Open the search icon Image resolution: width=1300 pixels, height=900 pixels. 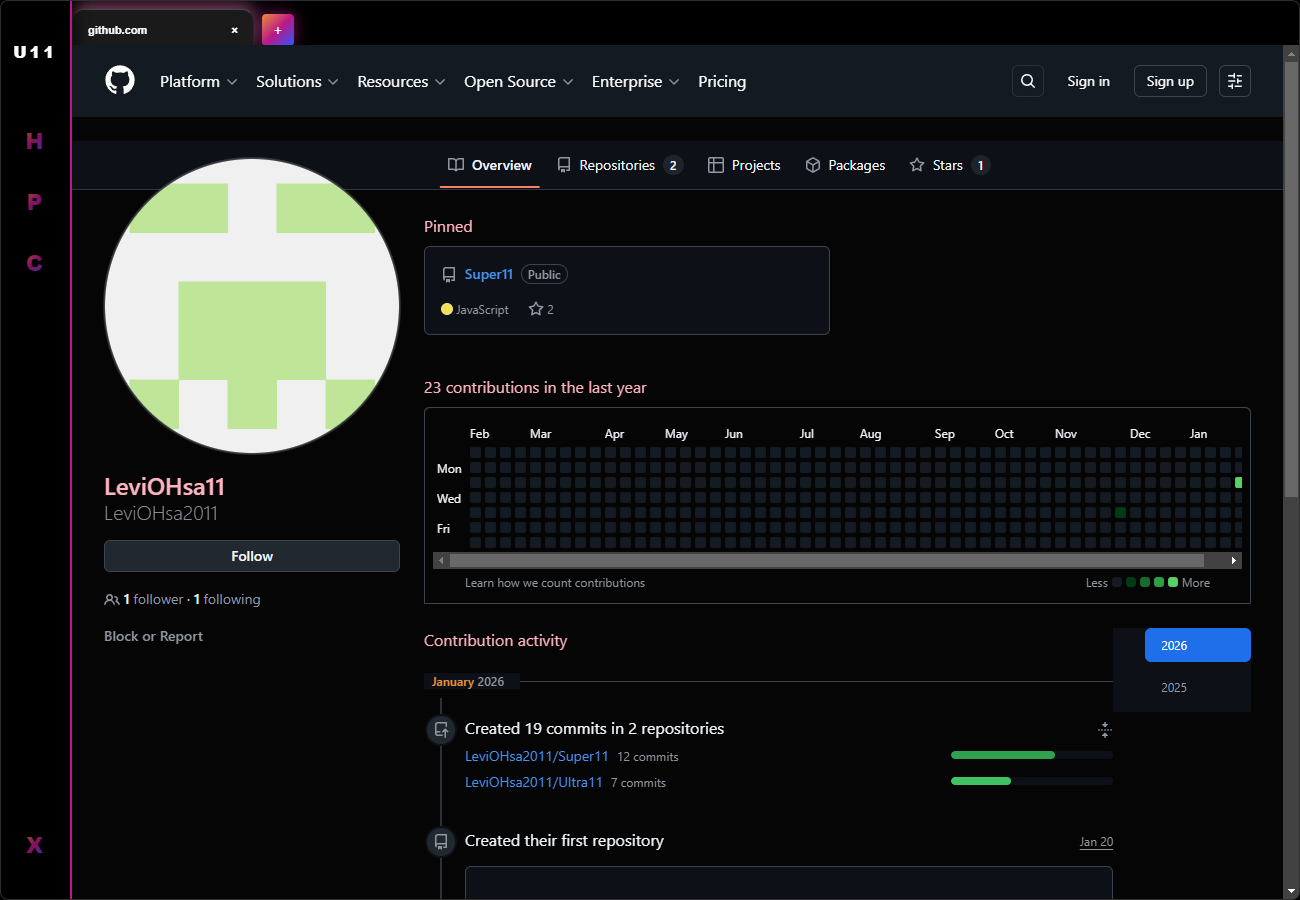pos(1028,81)
